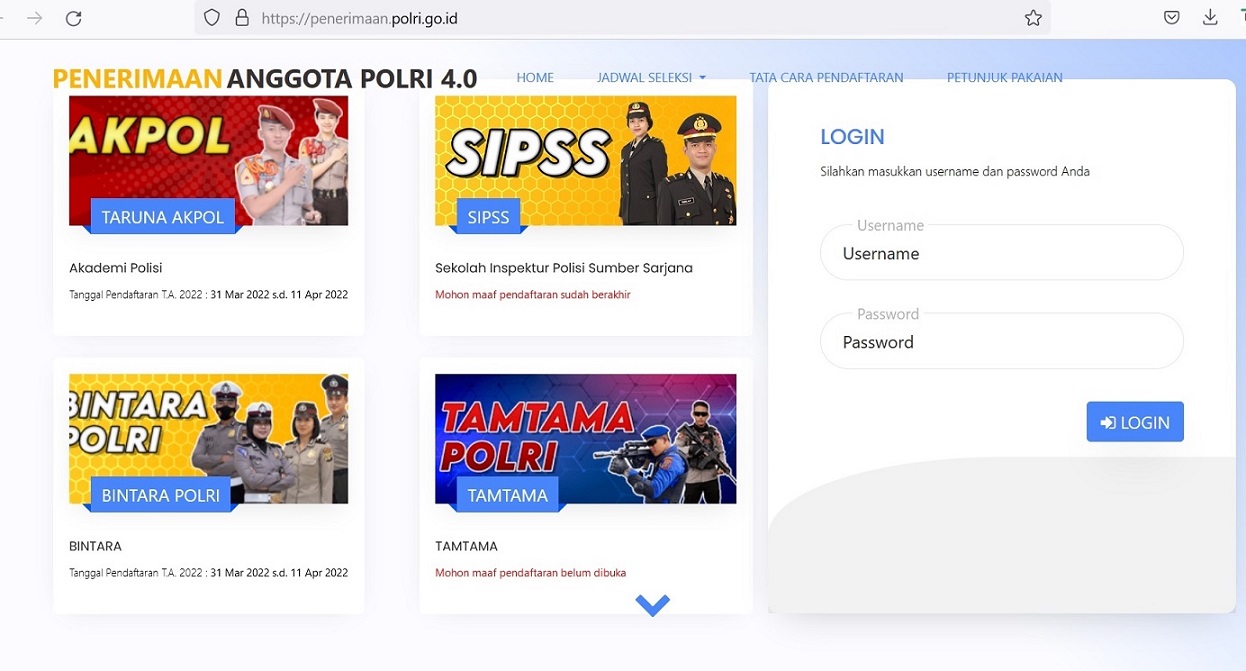Open the AKPOL banner image
Viewport: 1246px width, 671px height.
pos(208,160)
